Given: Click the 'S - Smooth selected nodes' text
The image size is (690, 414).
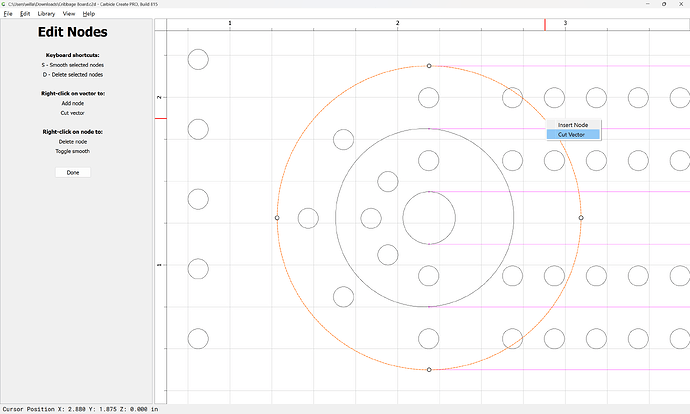Looking at the screenshot, I should point(73,65).
